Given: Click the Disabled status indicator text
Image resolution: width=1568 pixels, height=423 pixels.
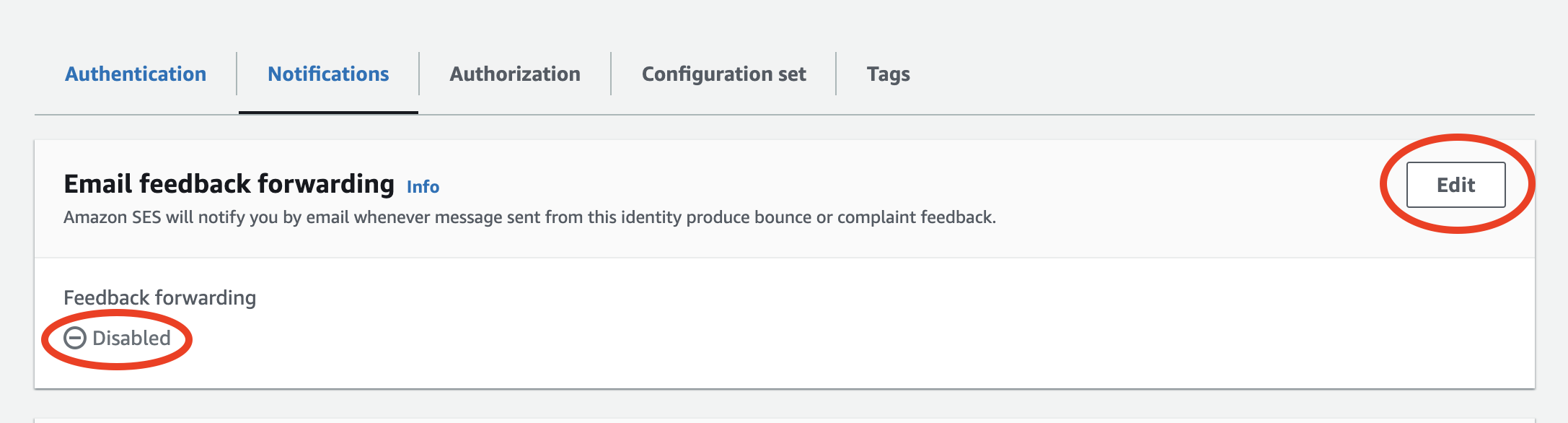Looking at the screenshot, I should coord(131,338).
